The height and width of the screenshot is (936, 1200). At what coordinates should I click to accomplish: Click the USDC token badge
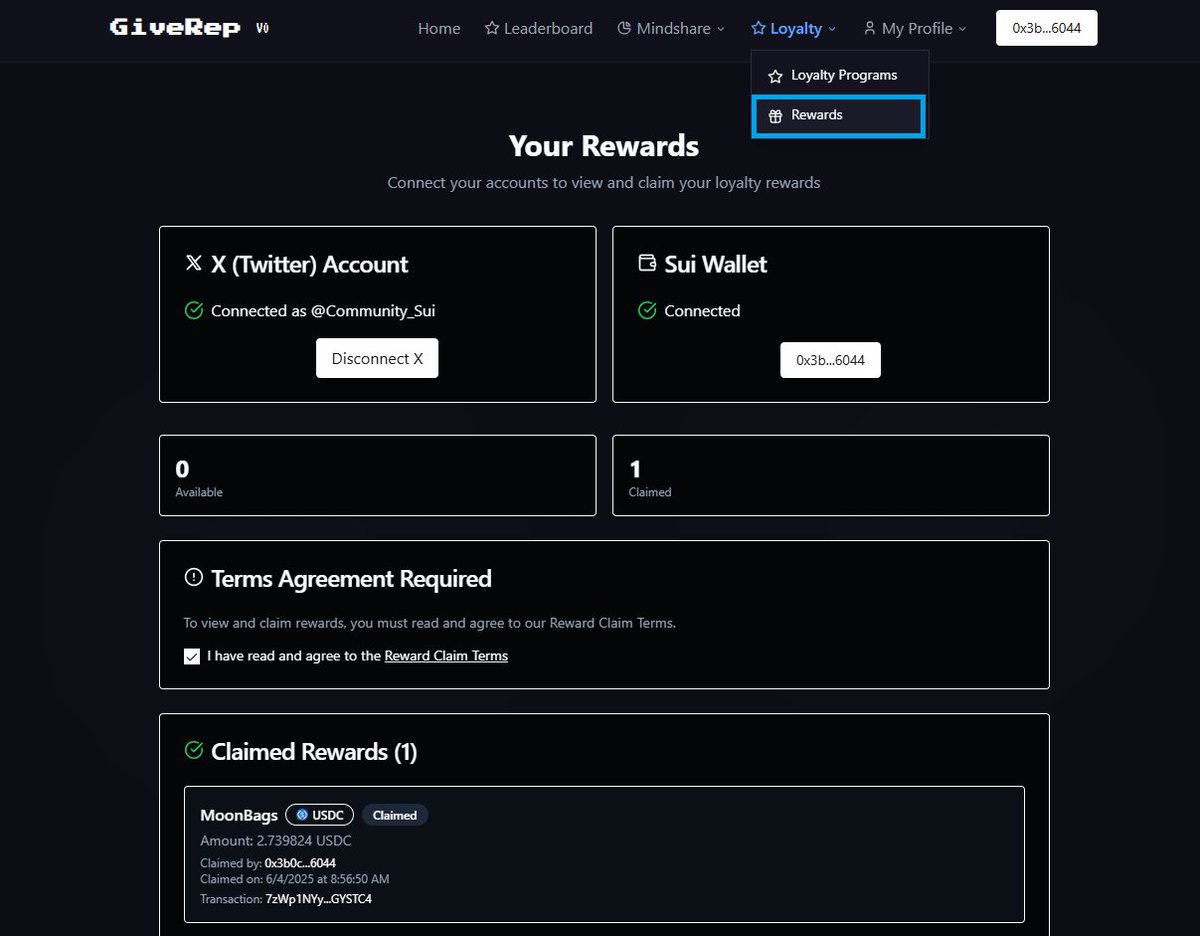[319, 815]
